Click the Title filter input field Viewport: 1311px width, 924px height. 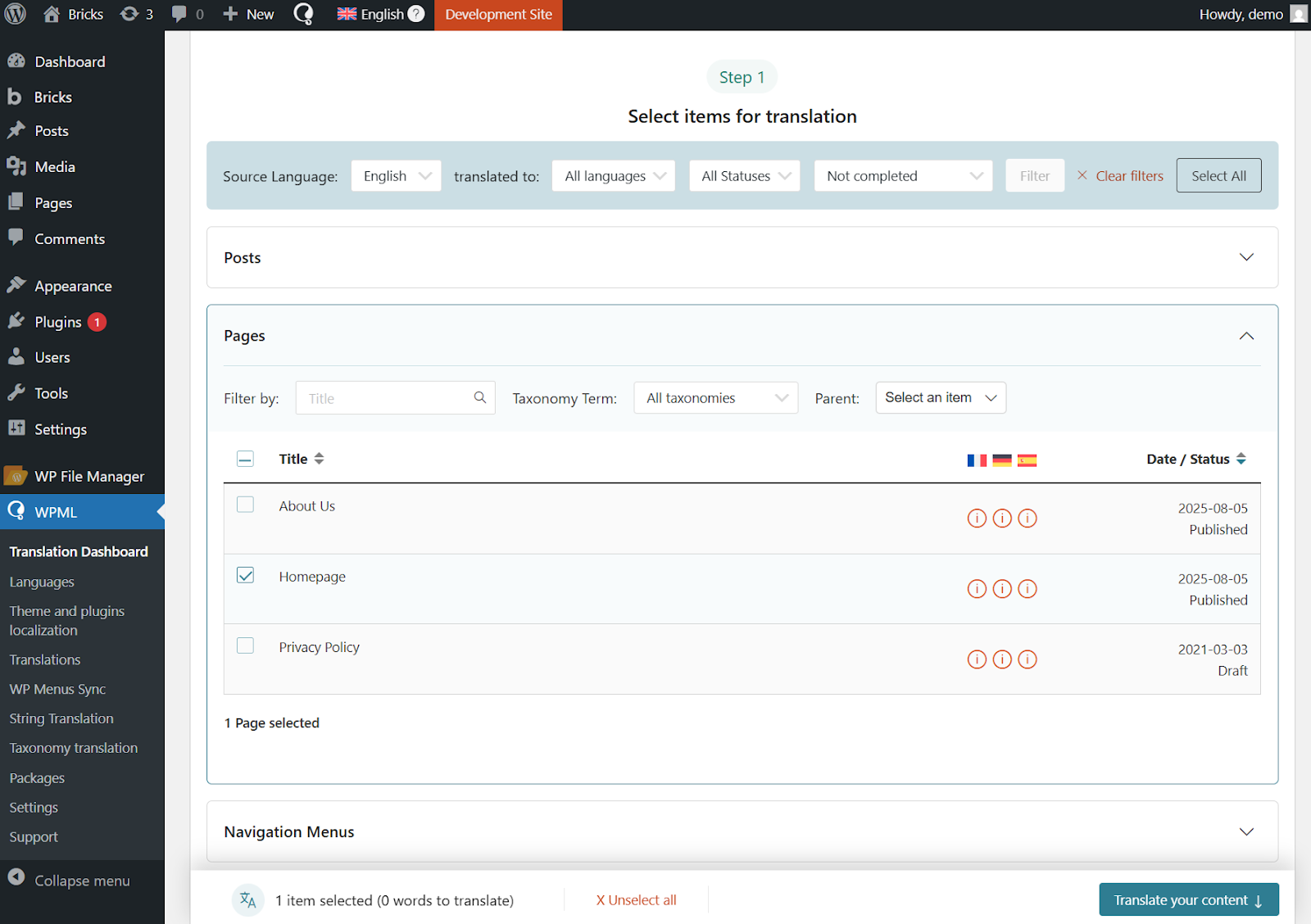[385, 398]
